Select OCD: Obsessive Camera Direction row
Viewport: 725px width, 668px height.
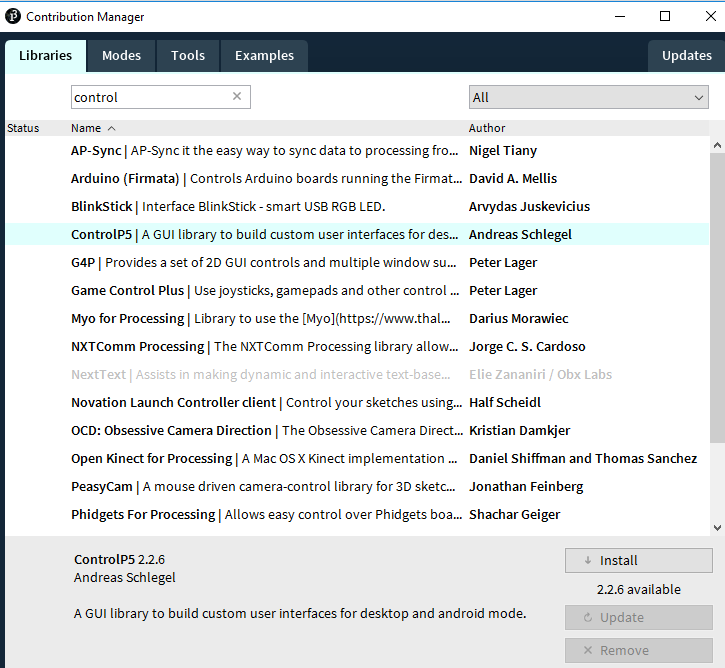click(357, 430)
